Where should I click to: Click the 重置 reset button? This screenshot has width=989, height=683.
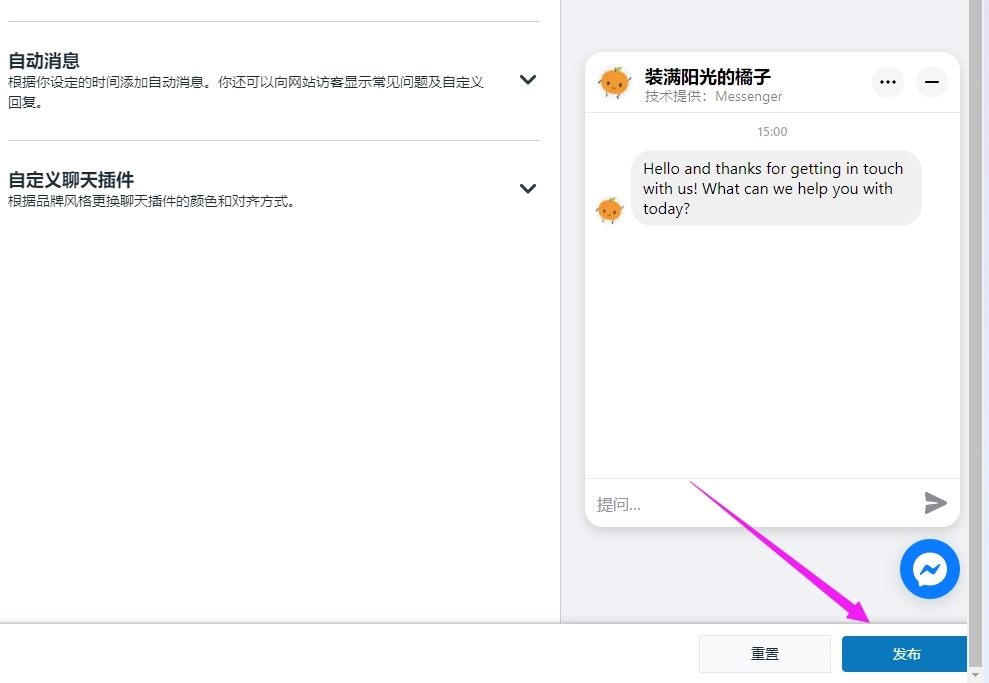[764, 653]
